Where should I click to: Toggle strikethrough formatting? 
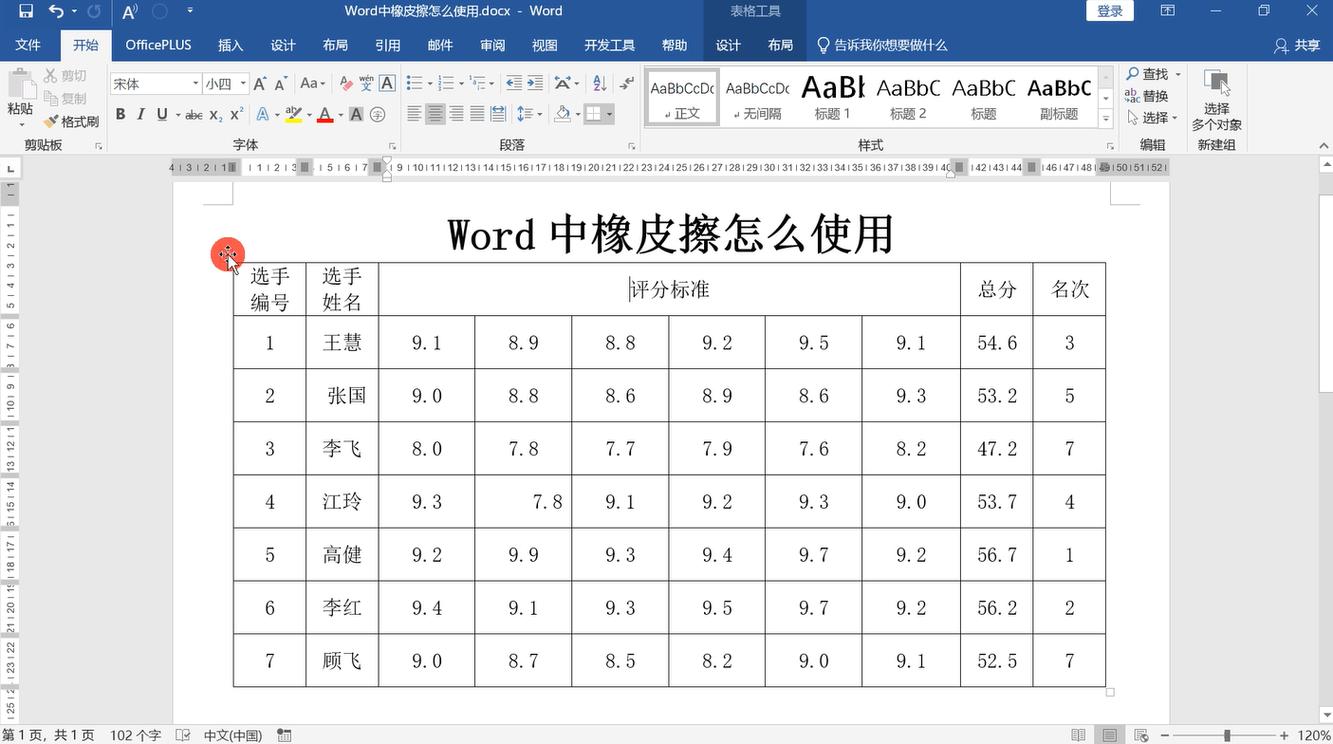pos(194,115)
